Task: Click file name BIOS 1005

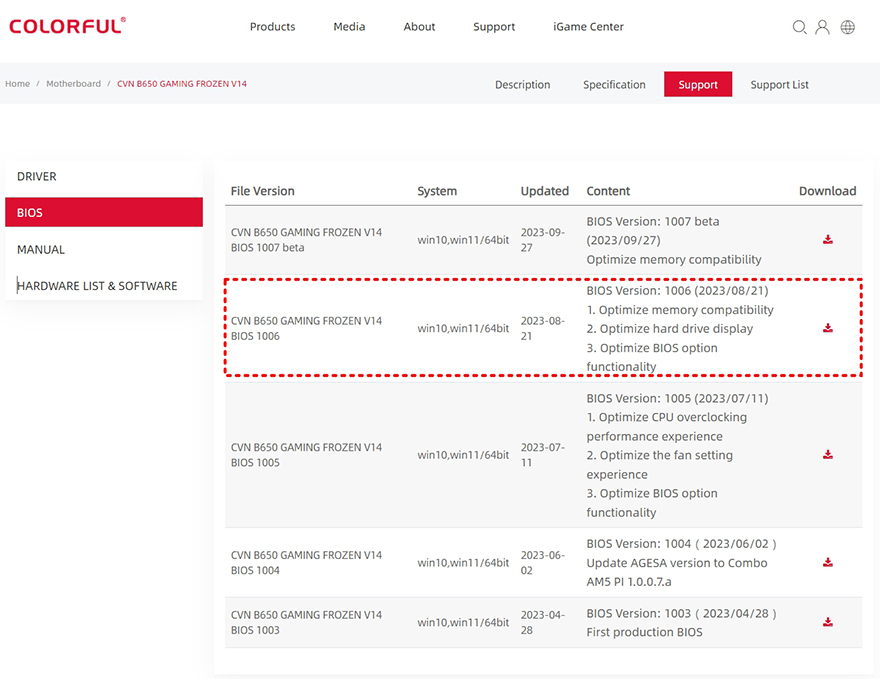Action: pos(306,455)
